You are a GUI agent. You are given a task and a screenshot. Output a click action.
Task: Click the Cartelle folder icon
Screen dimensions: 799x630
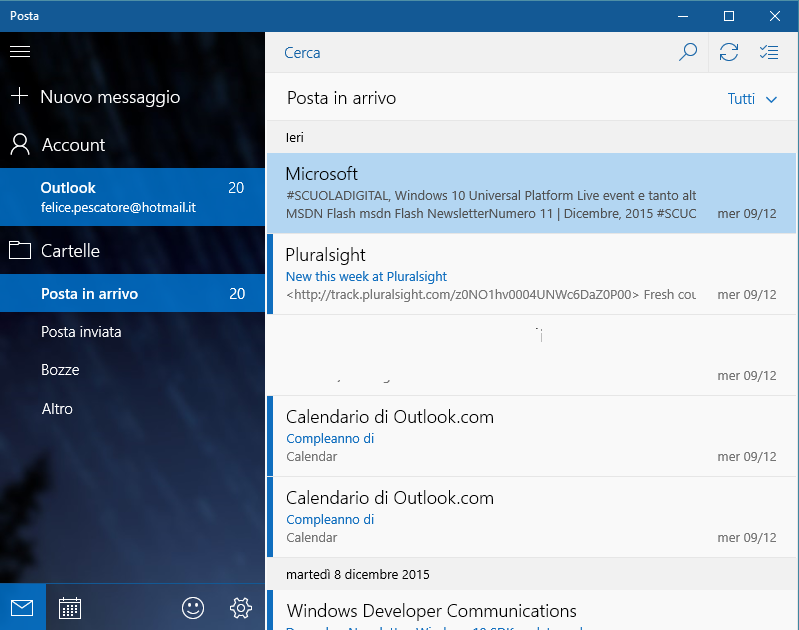[x=20, y=250]
